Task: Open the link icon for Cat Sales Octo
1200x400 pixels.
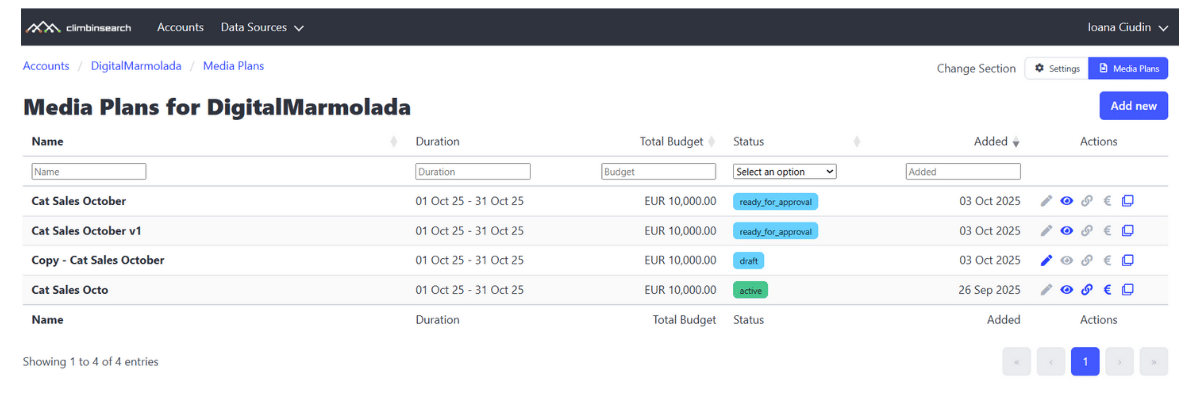Action: [x=1087, y=290]
